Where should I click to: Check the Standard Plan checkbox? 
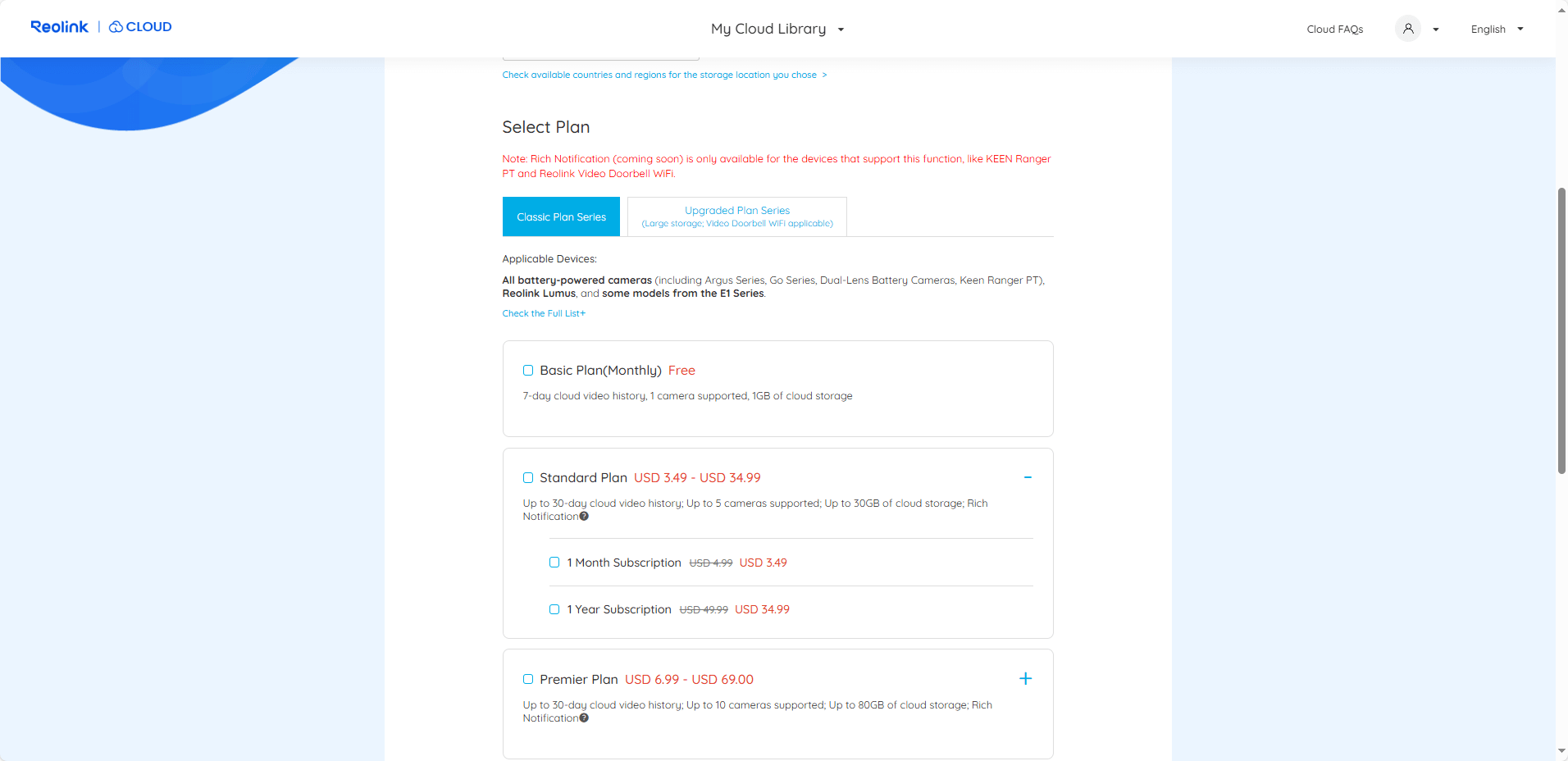[x=528, y=478]
